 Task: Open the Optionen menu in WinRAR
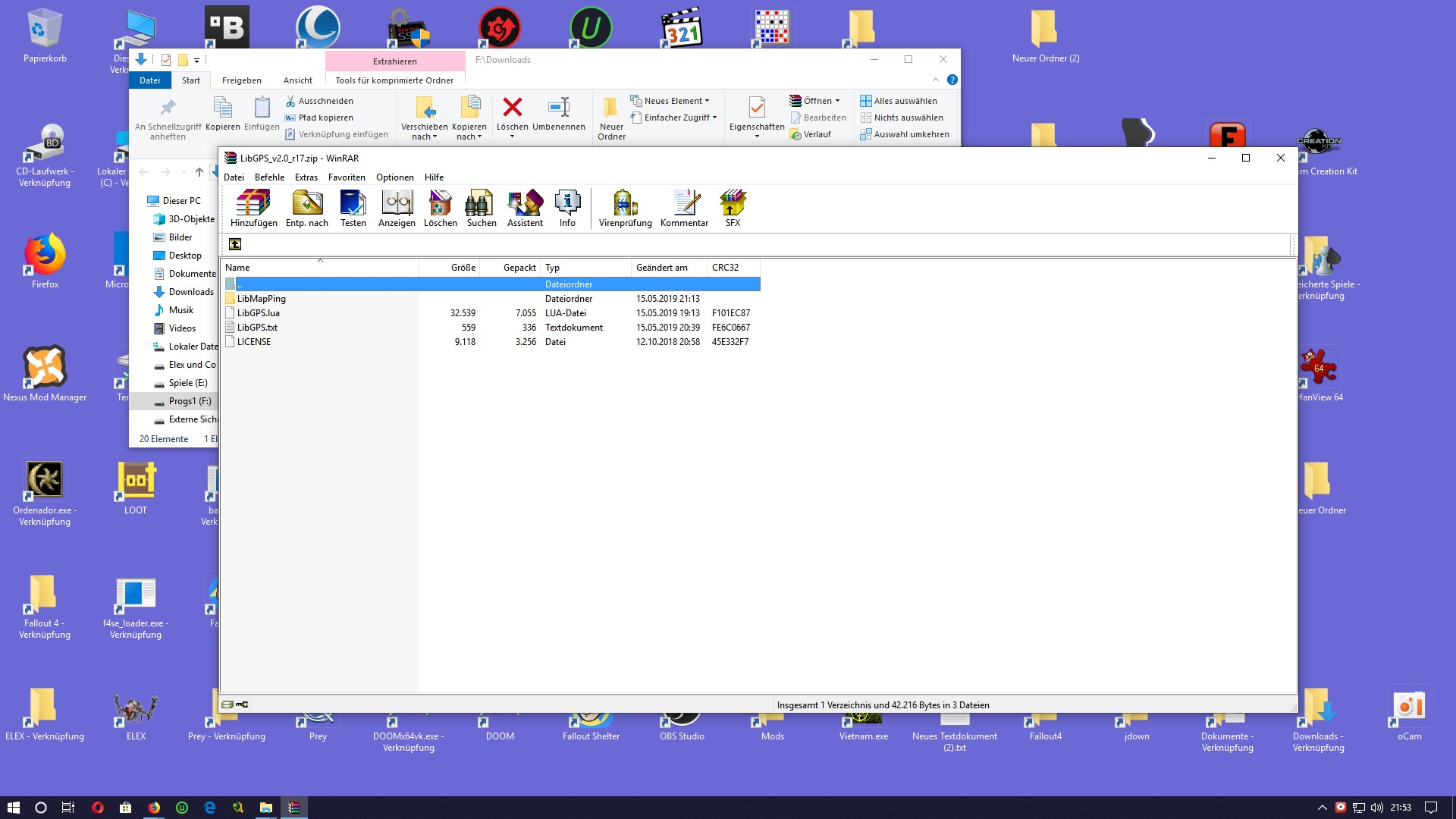click(394, 177)
